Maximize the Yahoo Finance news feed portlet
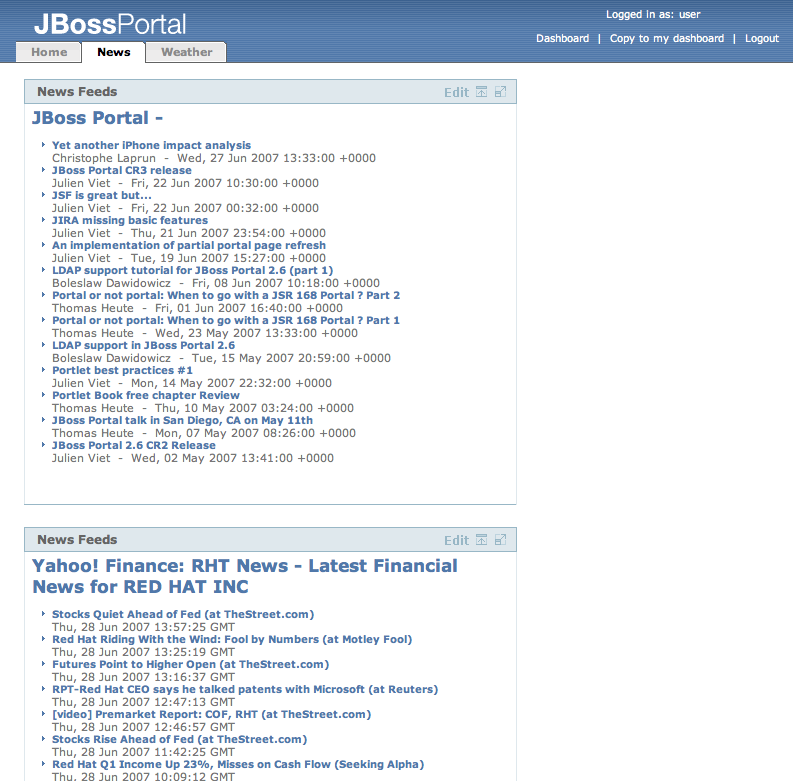793x781 pixels. point(500,540)
